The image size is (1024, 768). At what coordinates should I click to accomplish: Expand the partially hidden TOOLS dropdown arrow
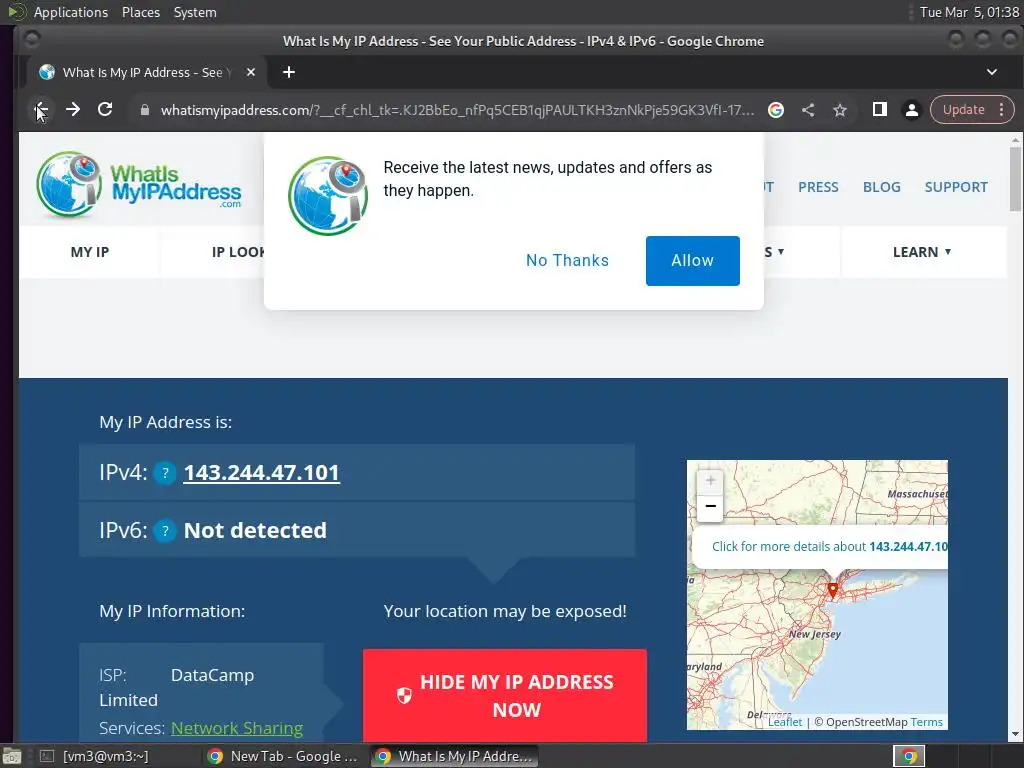point(780,251)
